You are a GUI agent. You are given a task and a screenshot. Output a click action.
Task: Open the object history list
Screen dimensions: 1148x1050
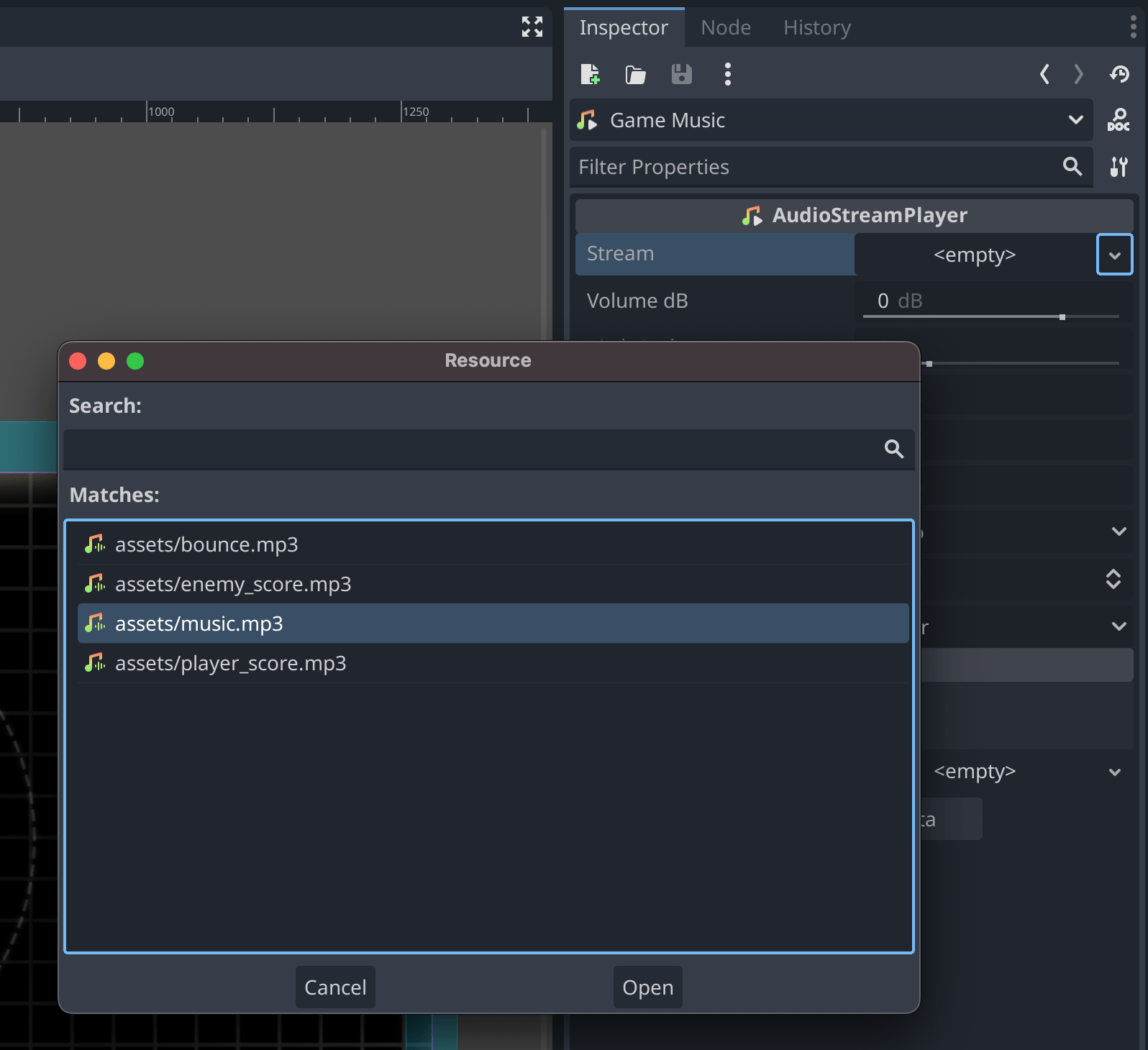[1119, 74]
